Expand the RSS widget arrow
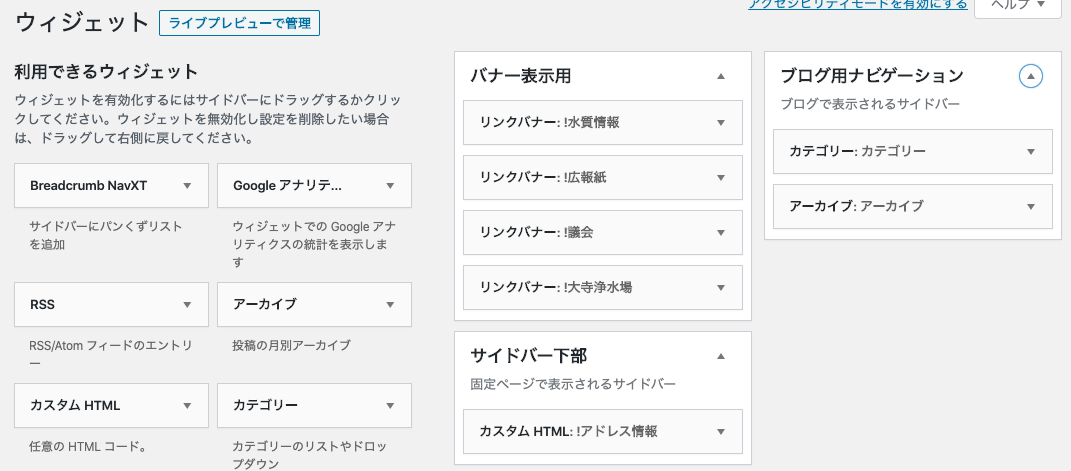 tap(187, 305)
